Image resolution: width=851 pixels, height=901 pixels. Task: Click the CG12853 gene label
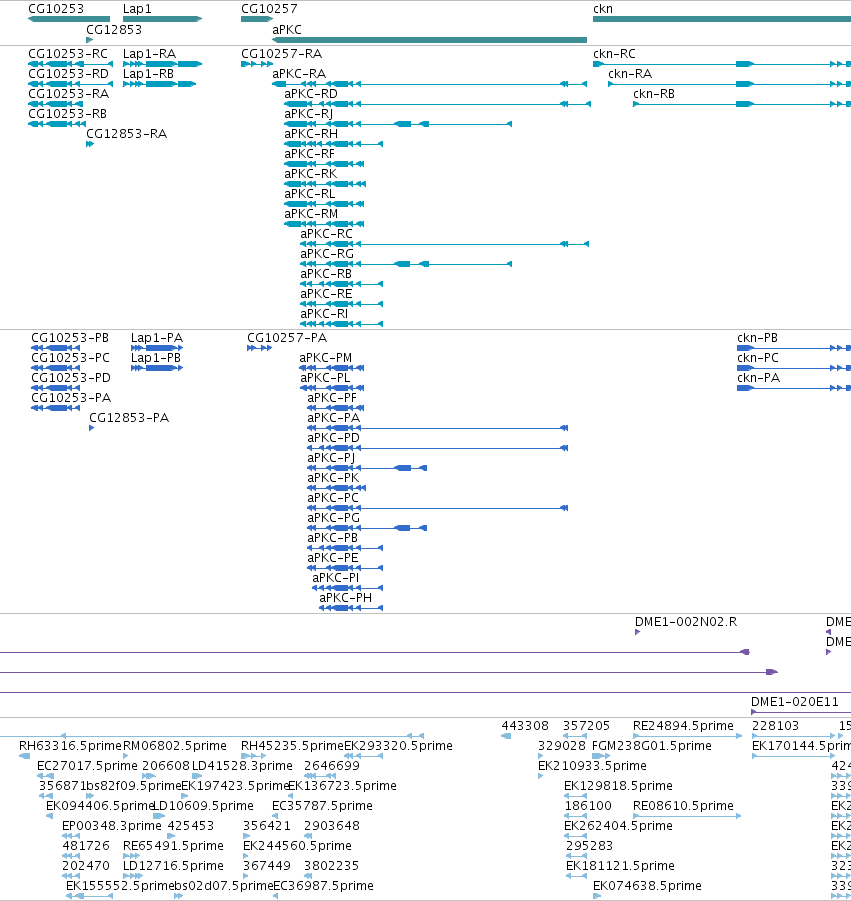(x=114, y=30)
